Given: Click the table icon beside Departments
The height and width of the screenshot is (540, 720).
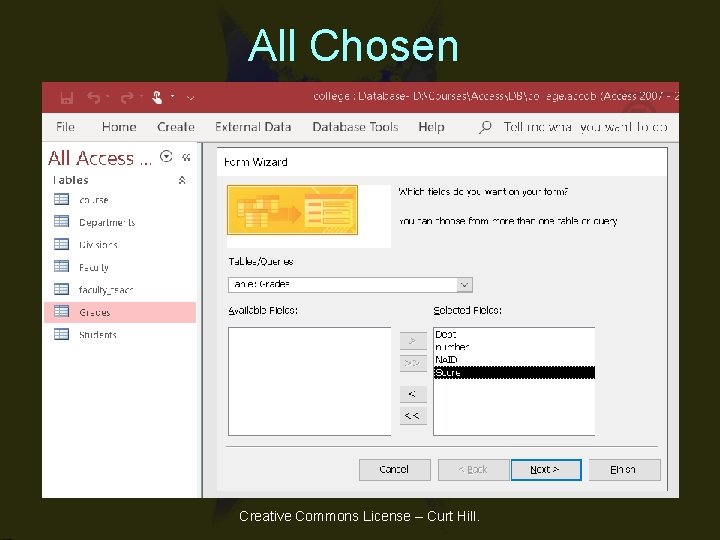Looking at the screenshot, I should (x=62, y=221).
